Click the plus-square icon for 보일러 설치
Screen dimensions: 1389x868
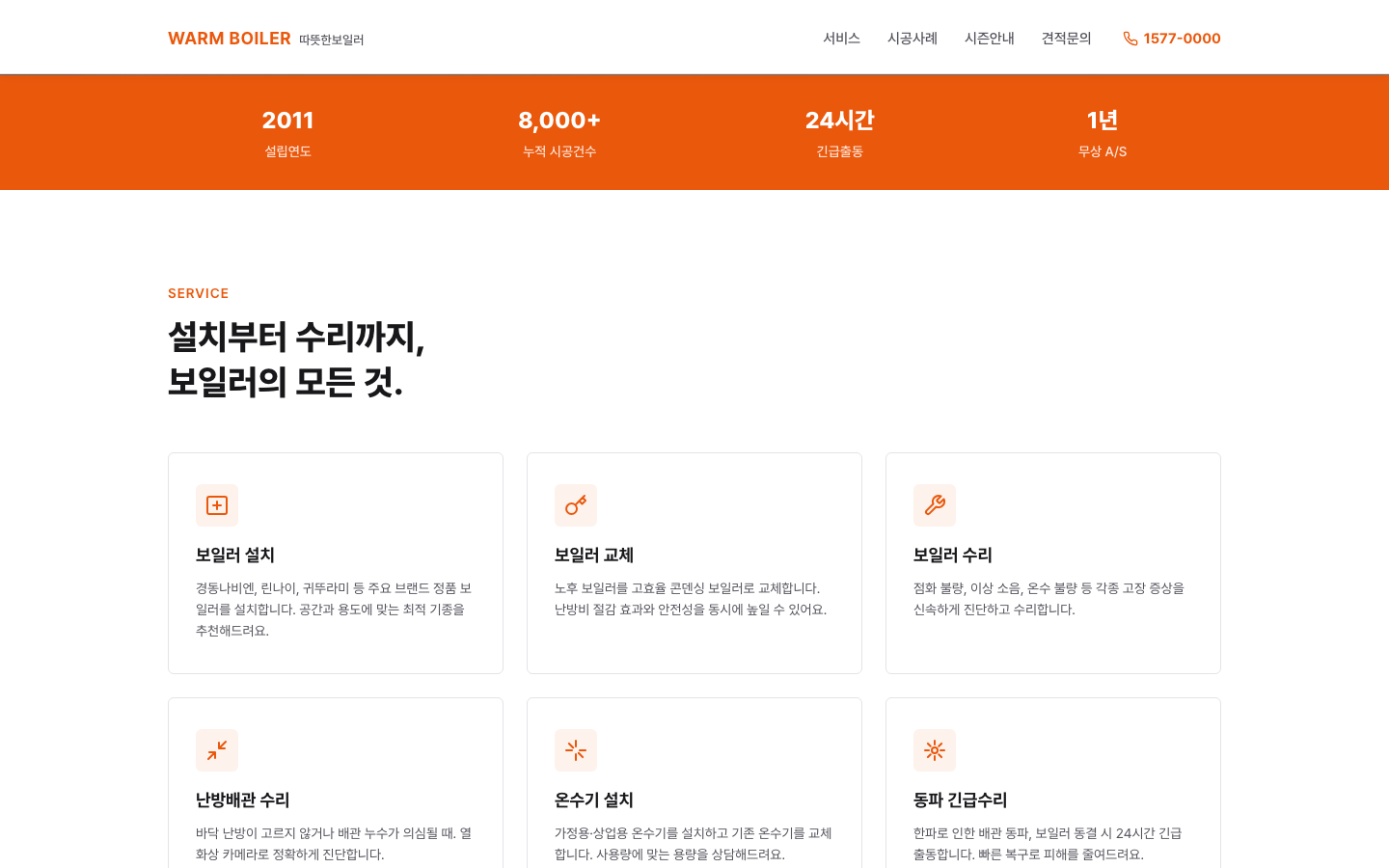click(217, 505)
